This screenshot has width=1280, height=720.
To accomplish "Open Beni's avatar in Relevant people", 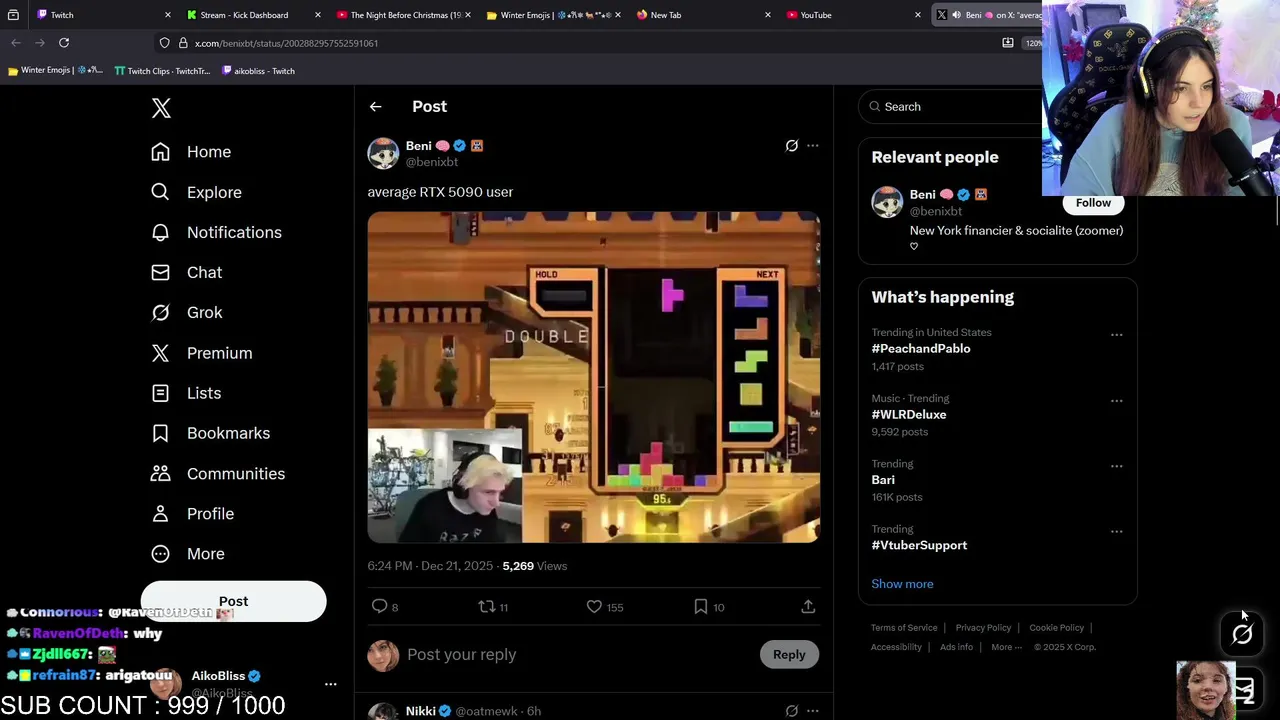I will tap(887, 202).
